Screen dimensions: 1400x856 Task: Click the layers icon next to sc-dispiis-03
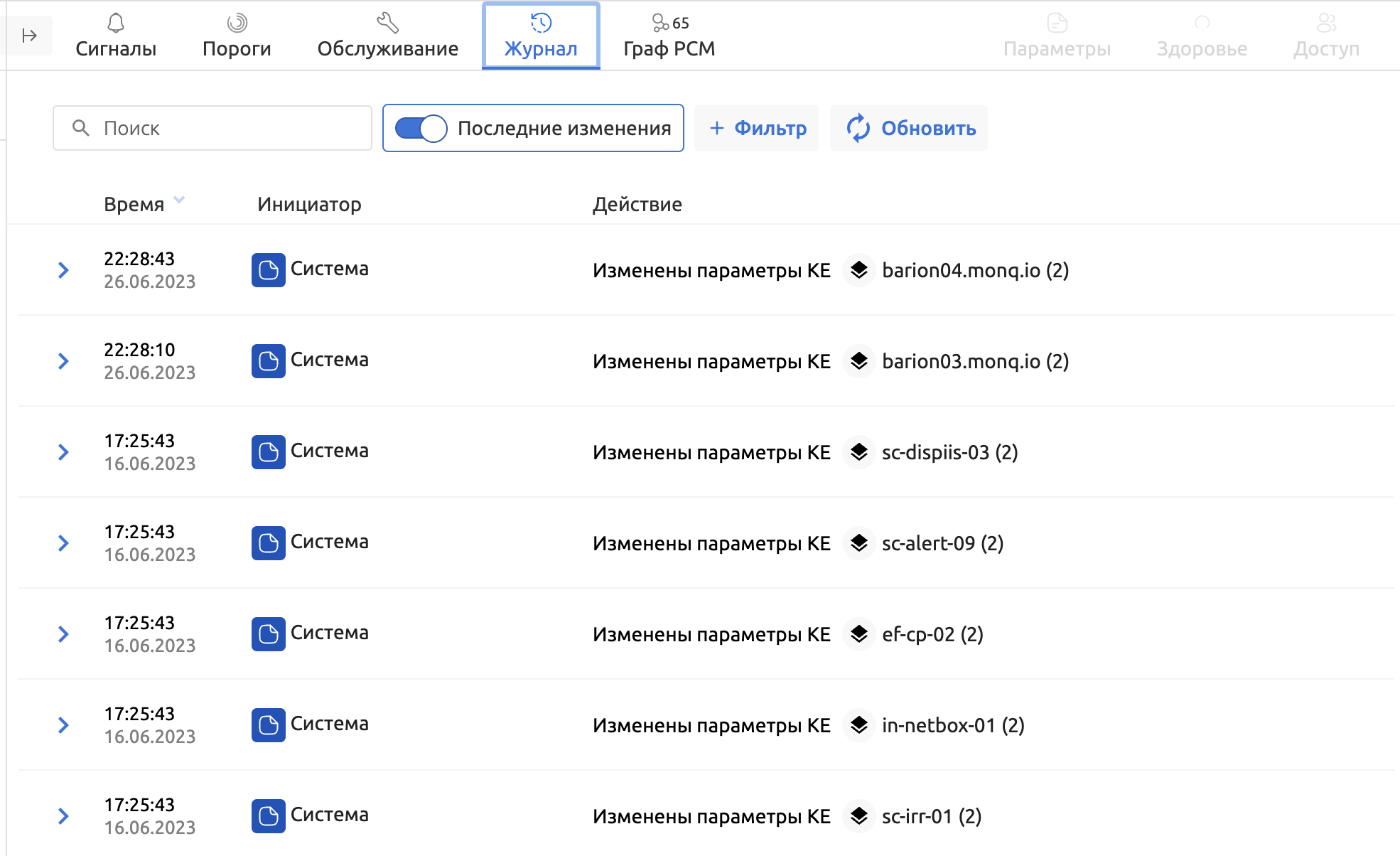pyautogui.click(x=858, y=452)
